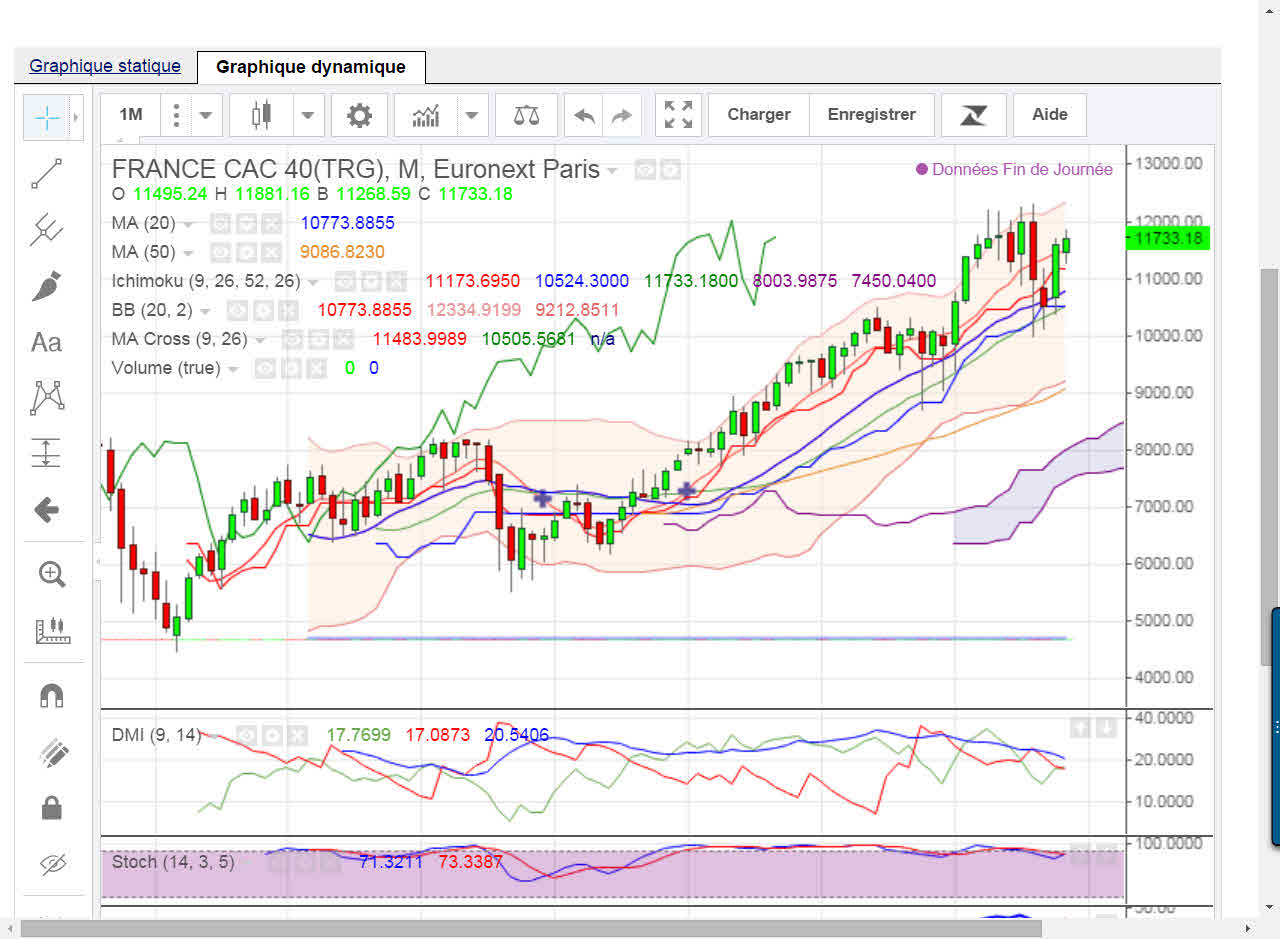Delete the Ichimoku indicator
This screenshot has height=939, width=1280.
(x=396, y=281)
